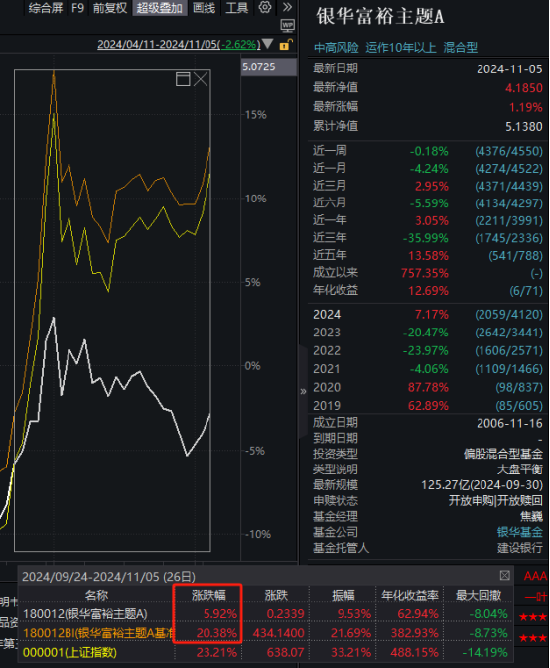Click the 最新规模 value 125.27亿

[482, 485]
